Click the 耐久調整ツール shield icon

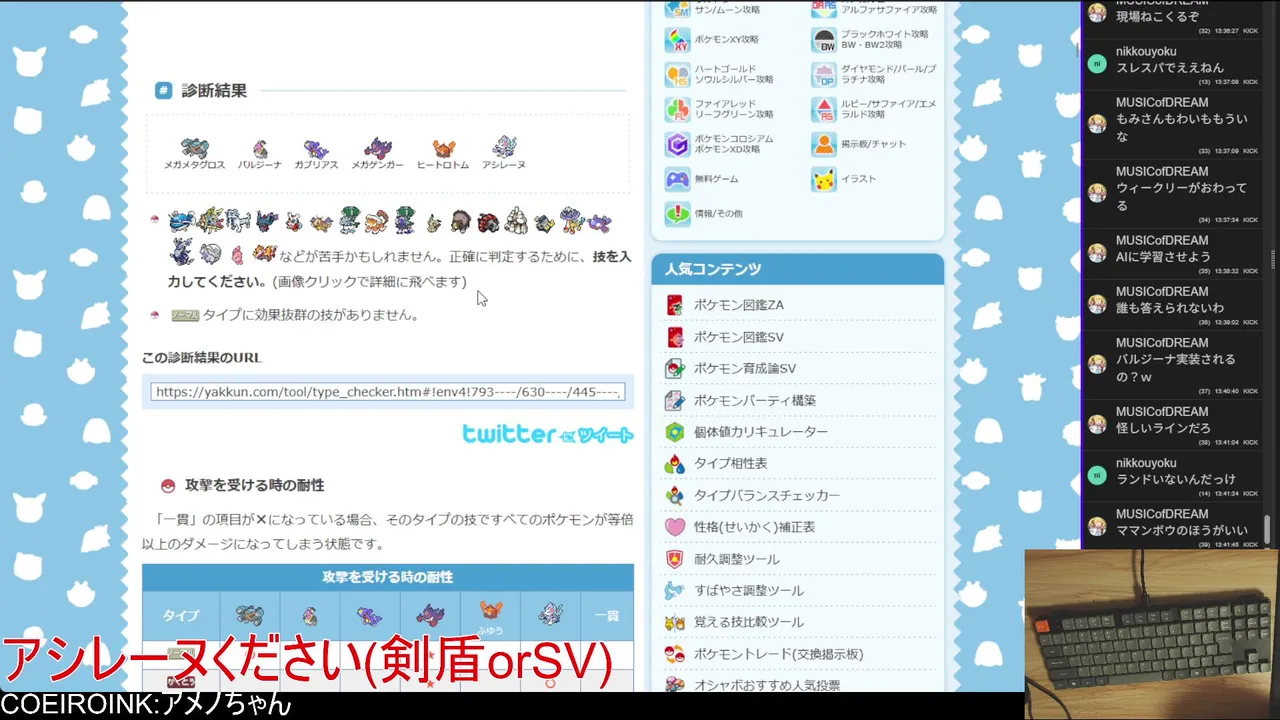coord(675,559)
